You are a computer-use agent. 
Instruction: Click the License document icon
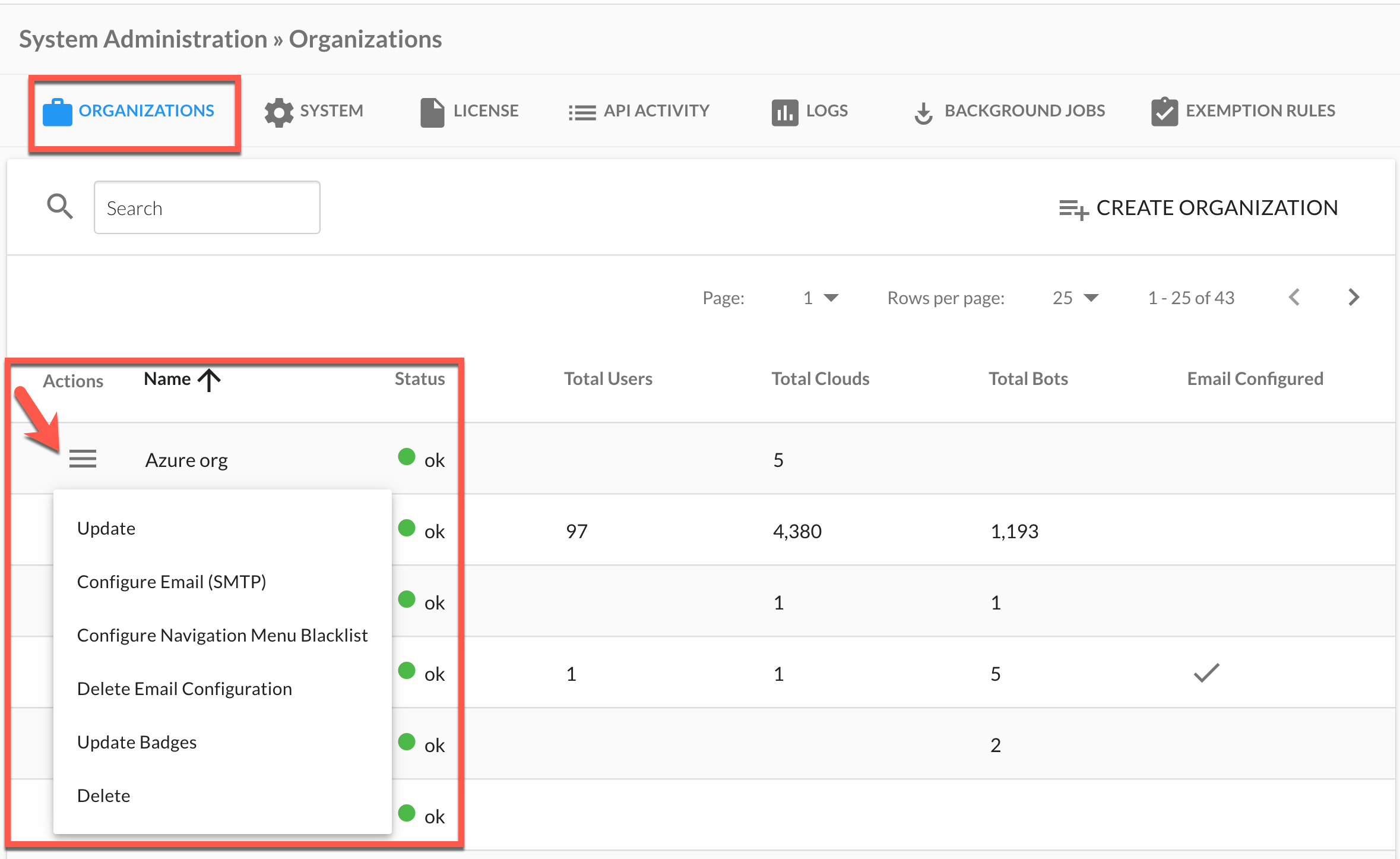pos(432,112)
